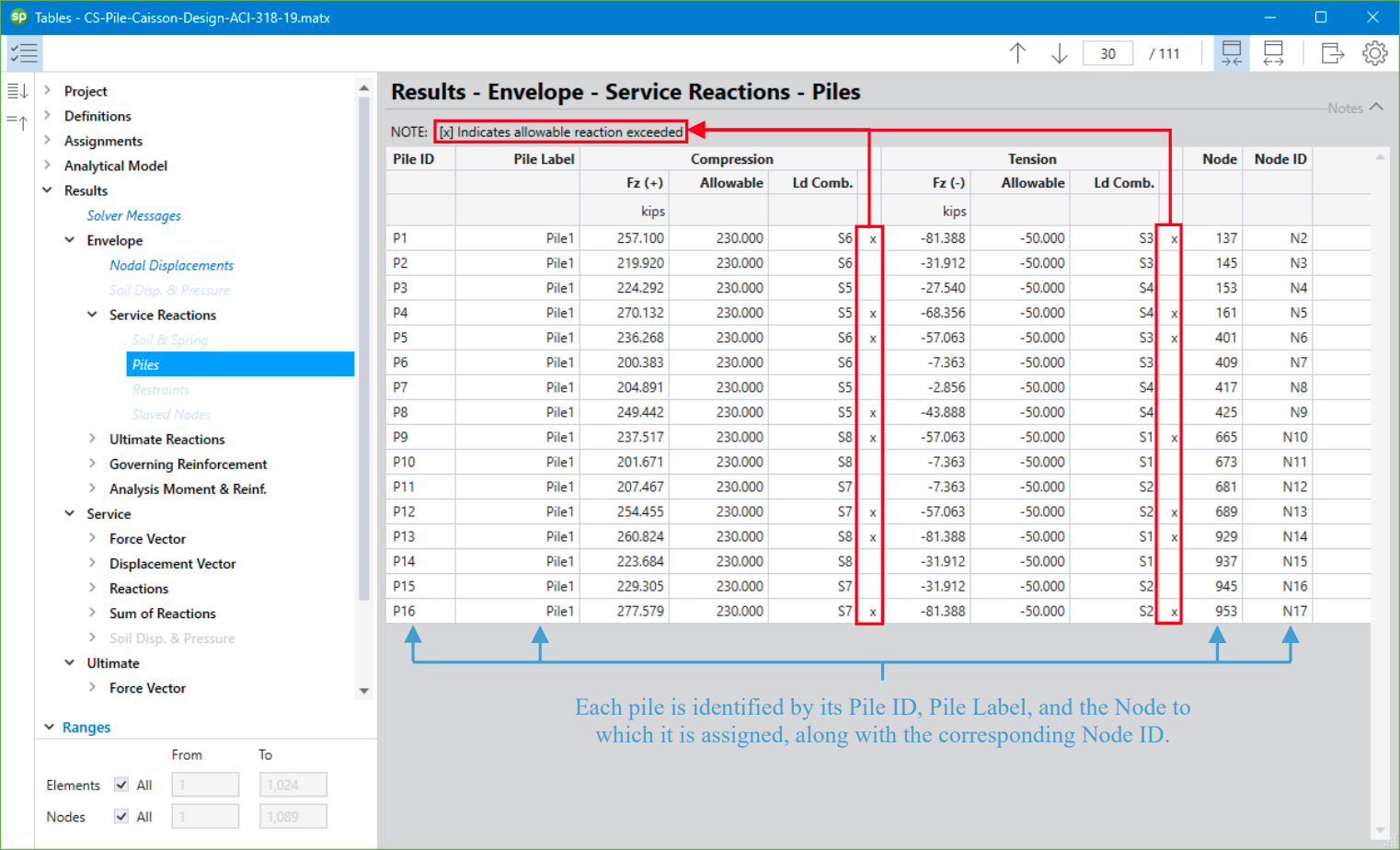Open the table of contents panel
Image resolution: width=1400 pixels, height=850 pixels.
pyautogui.click(x=24, y=52)
